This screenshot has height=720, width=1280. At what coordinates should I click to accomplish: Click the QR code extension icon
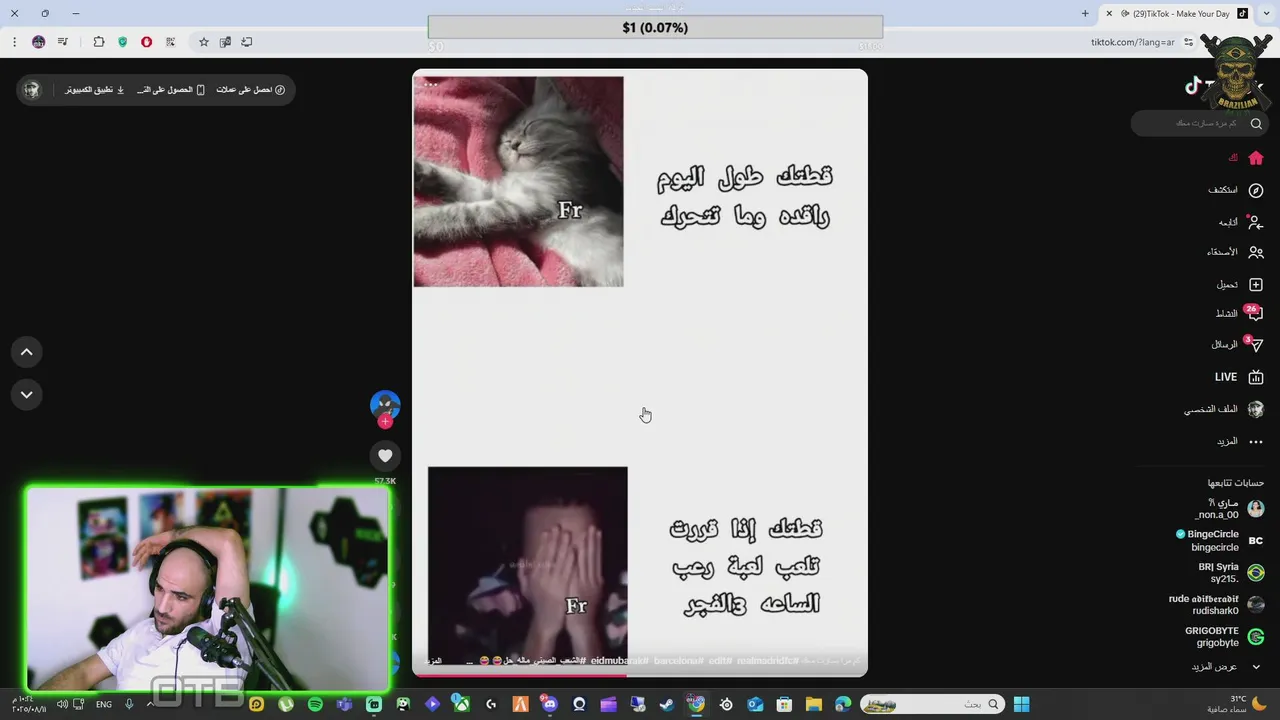(171, 42)
